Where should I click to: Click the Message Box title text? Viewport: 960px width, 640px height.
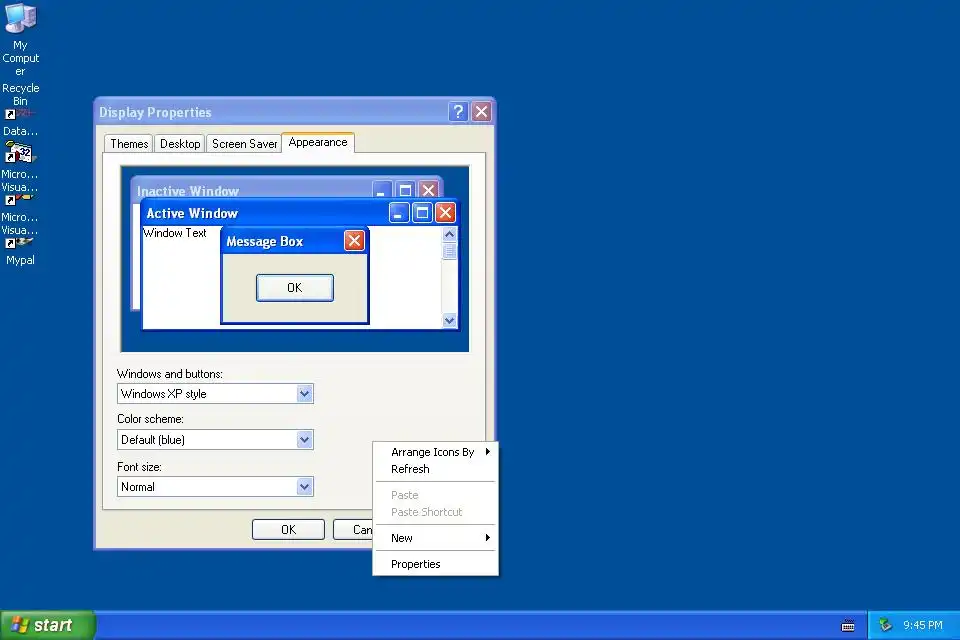pos(264,241)
